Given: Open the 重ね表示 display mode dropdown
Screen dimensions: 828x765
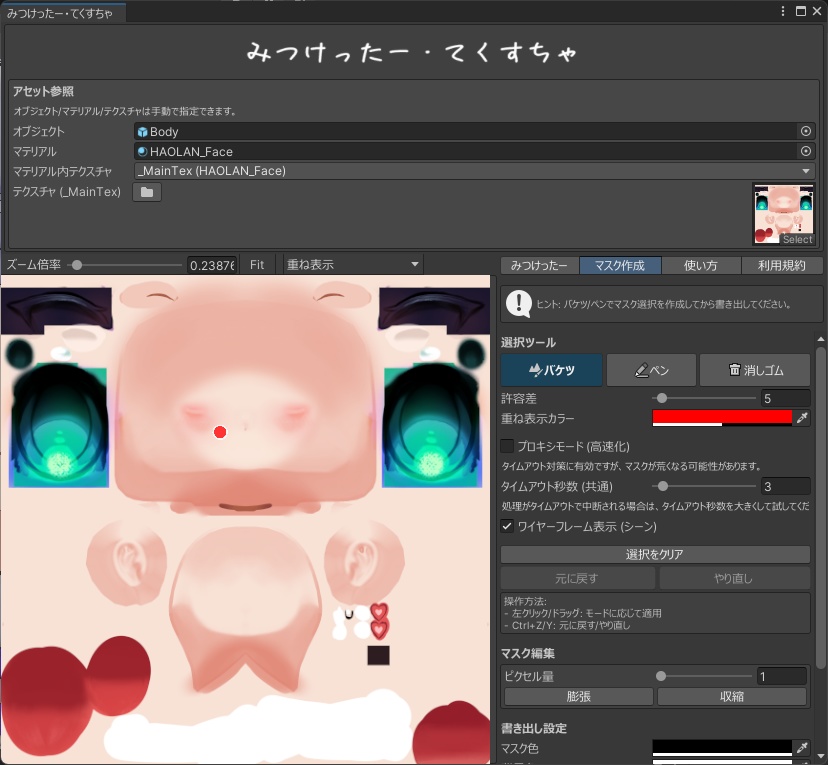Looking at the screenshot, I should point(350,264).
